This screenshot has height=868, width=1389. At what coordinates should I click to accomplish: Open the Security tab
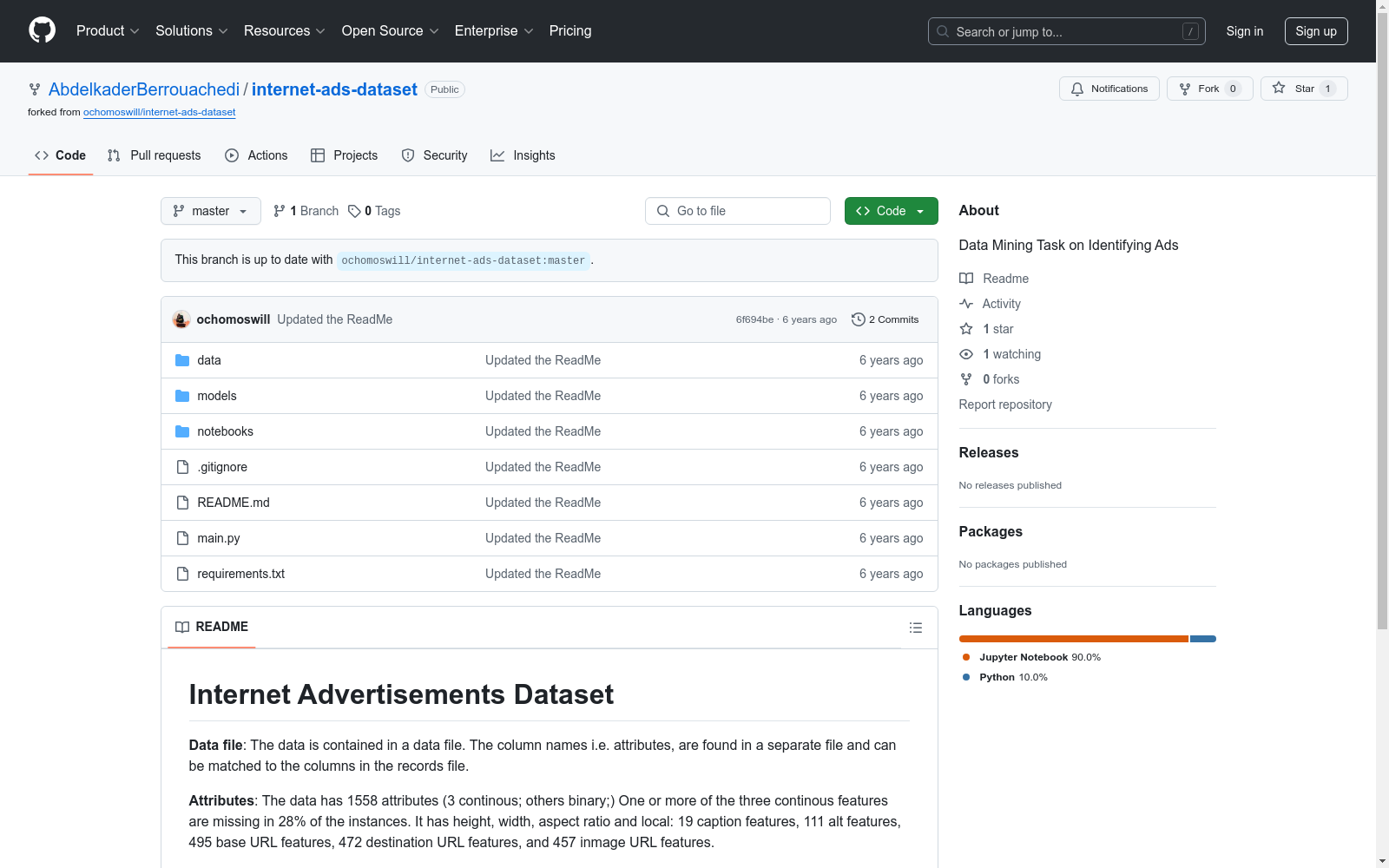point(435,155)
